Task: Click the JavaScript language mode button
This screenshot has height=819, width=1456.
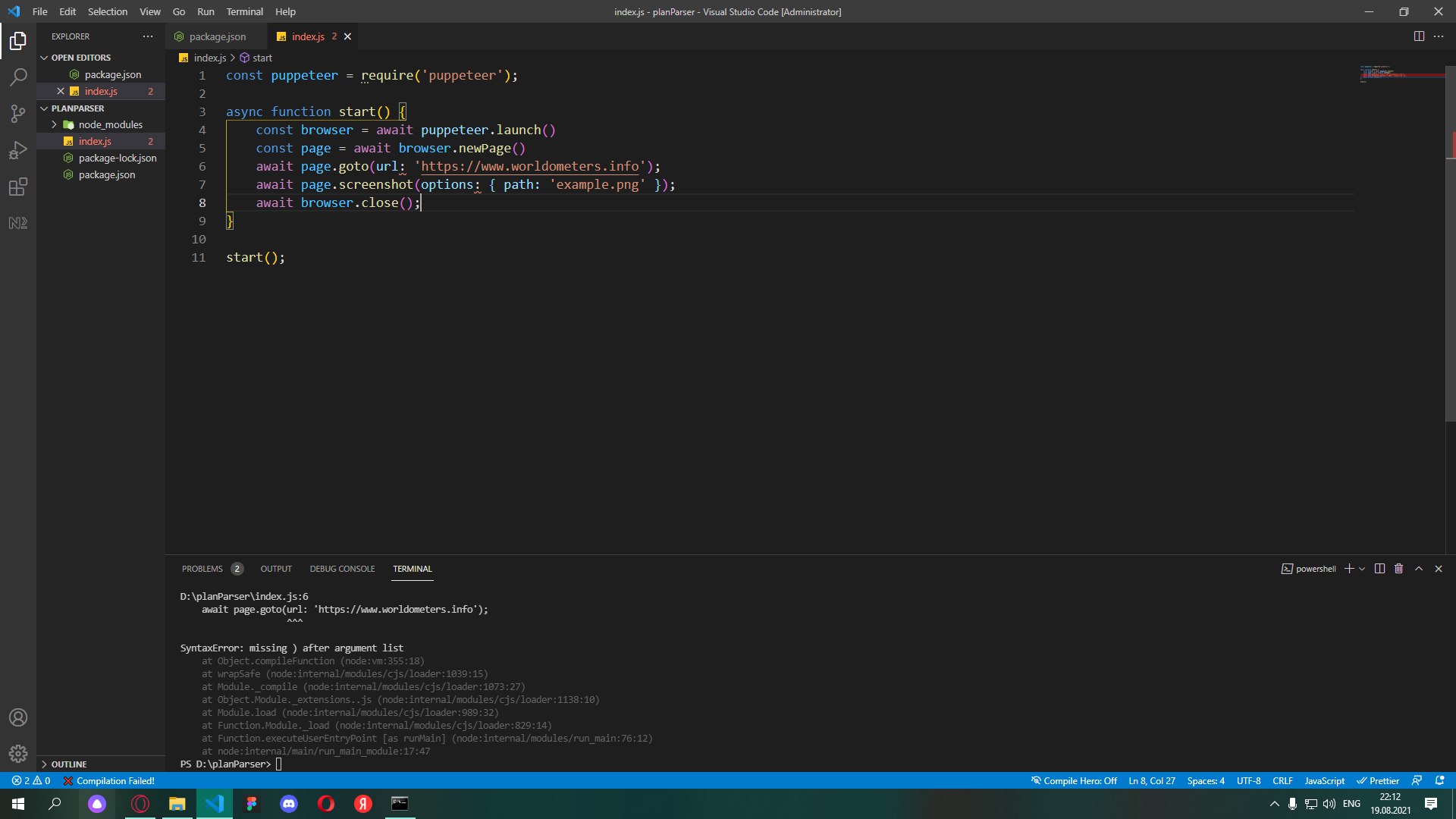Action: [x=1324, y=780]
